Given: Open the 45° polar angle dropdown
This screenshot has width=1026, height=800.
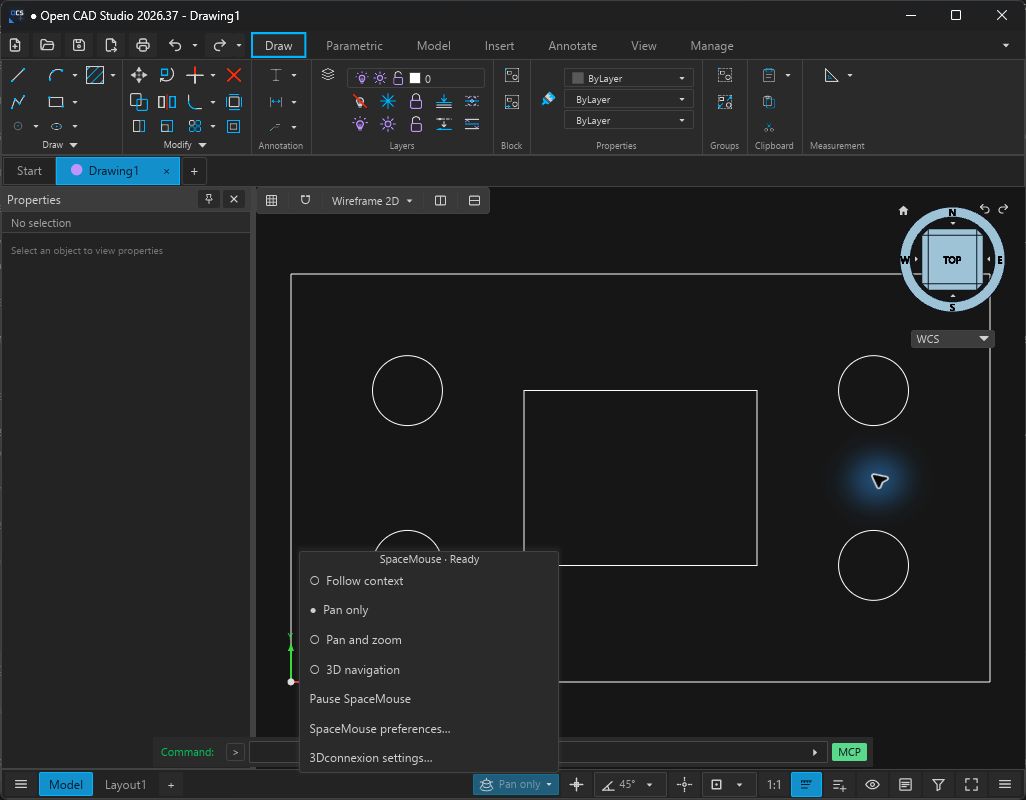Looking at the screenshot, I should 650,785.
